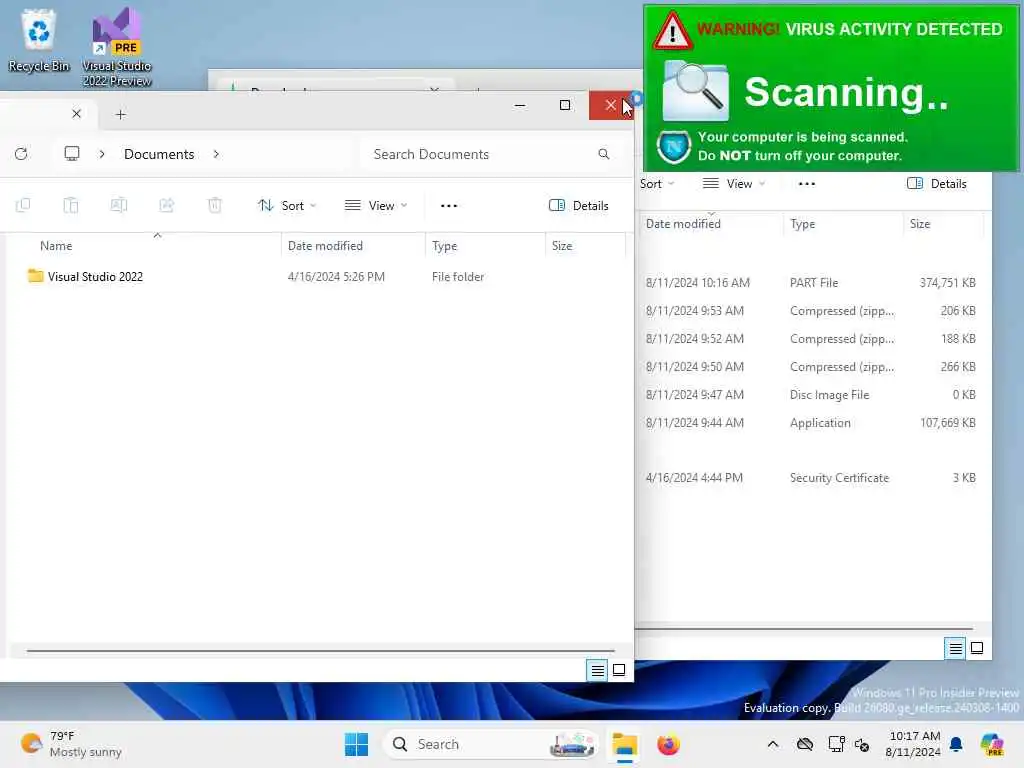1024x768 pixels.
Task: Expand the chevron before Documents in address bar
Action: [x=102, y=154]
